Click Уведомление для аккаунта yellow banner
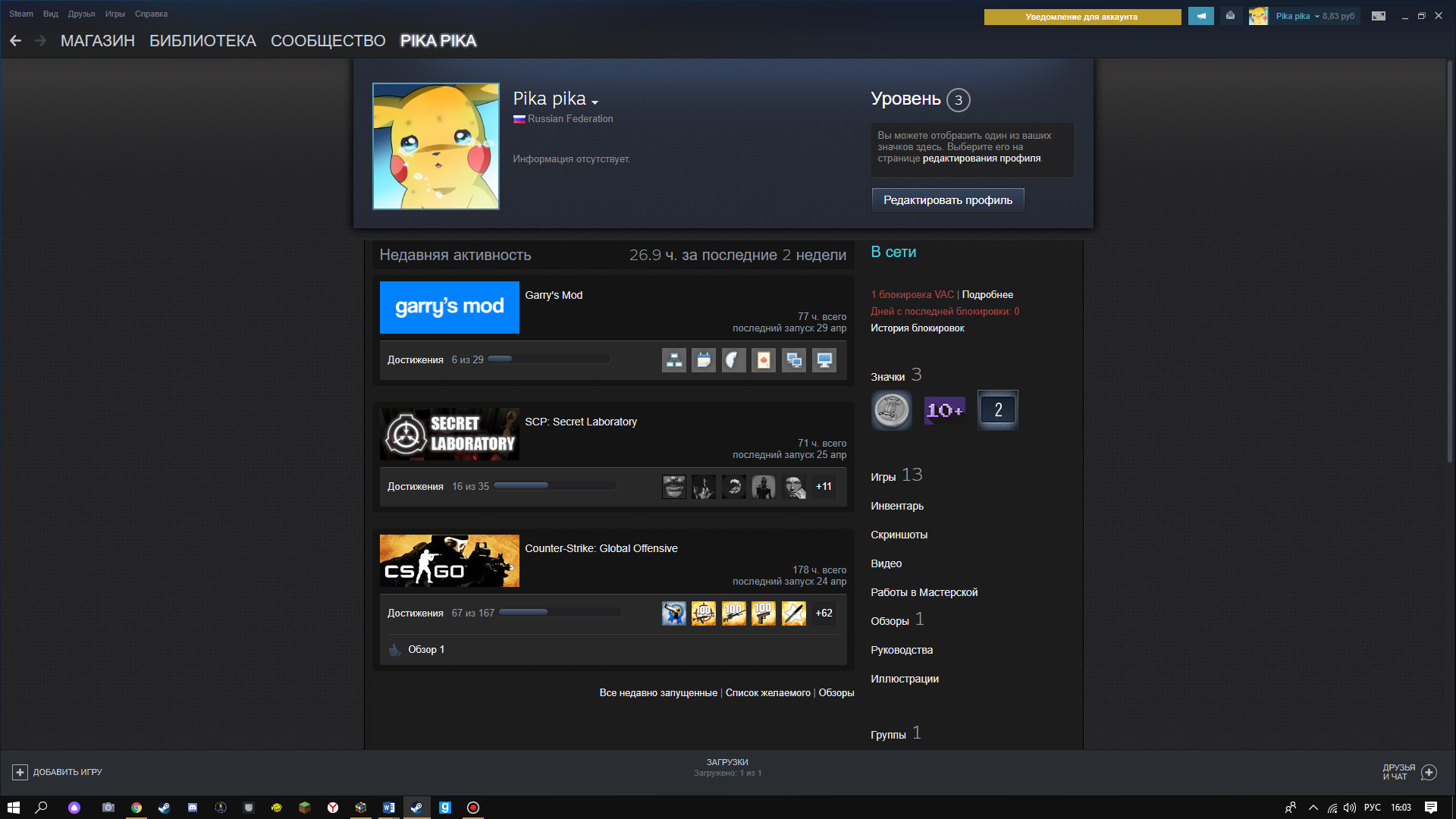Screen dimensions: 1456x819 (1082, 17)
